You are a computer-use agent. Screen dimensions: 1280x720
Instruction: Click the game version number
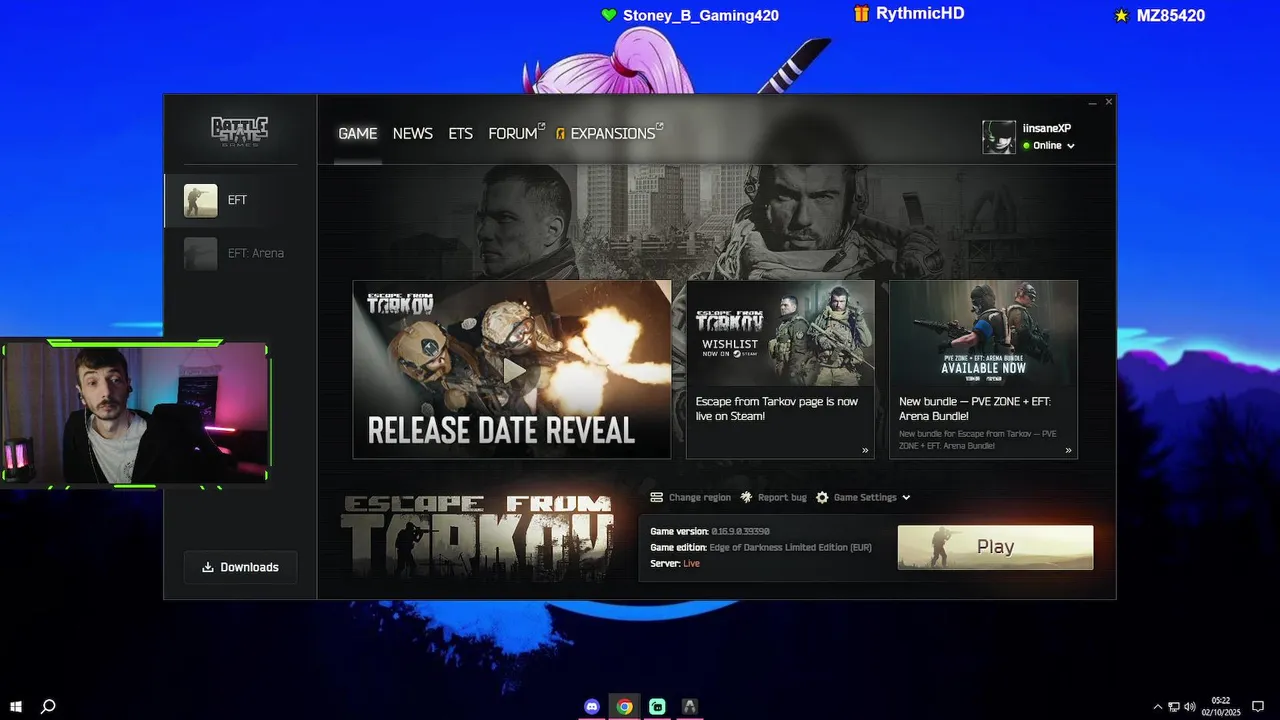740,531
